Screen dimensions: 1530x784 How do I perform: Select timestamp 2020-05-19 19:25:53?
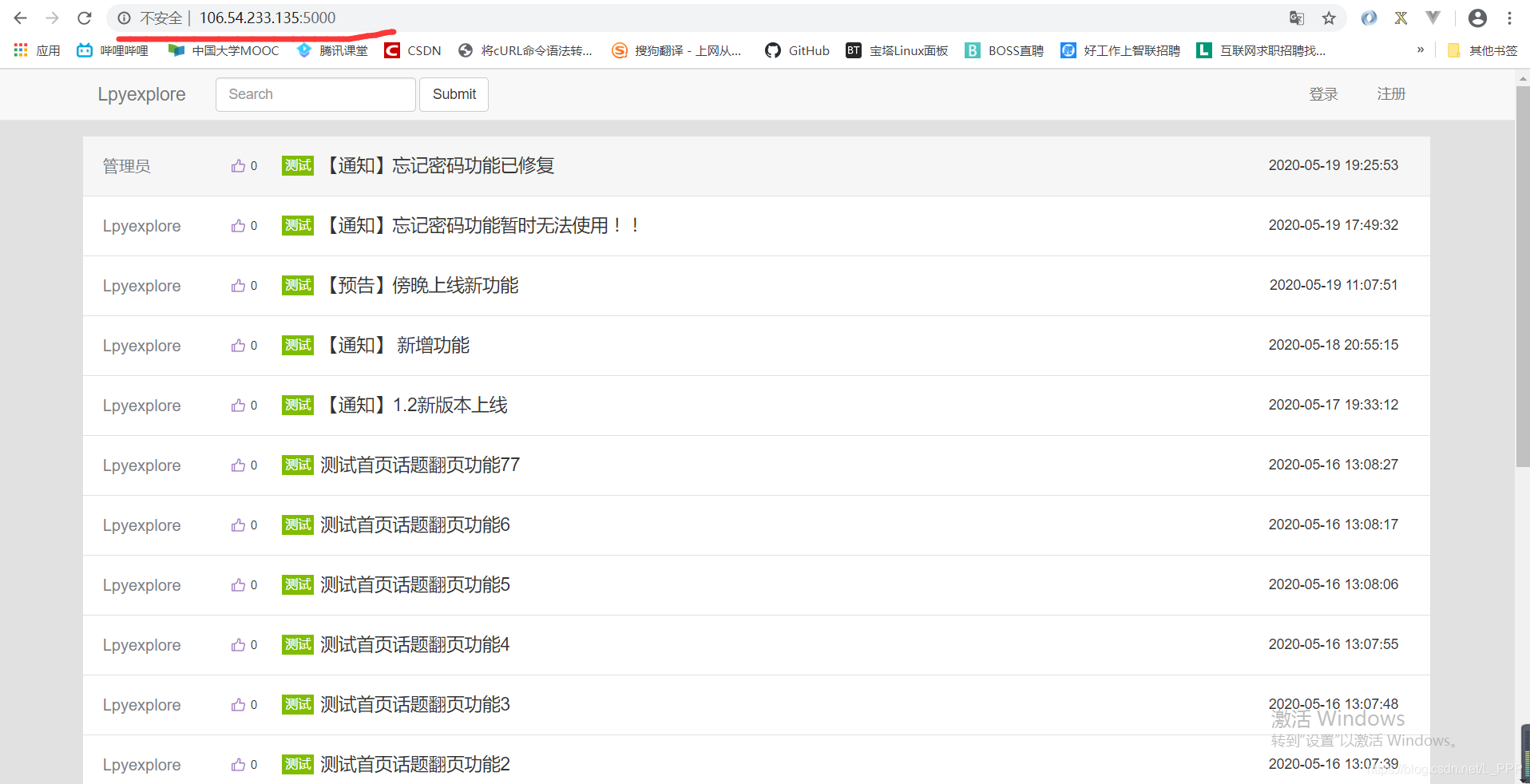tap(1334, 165)
